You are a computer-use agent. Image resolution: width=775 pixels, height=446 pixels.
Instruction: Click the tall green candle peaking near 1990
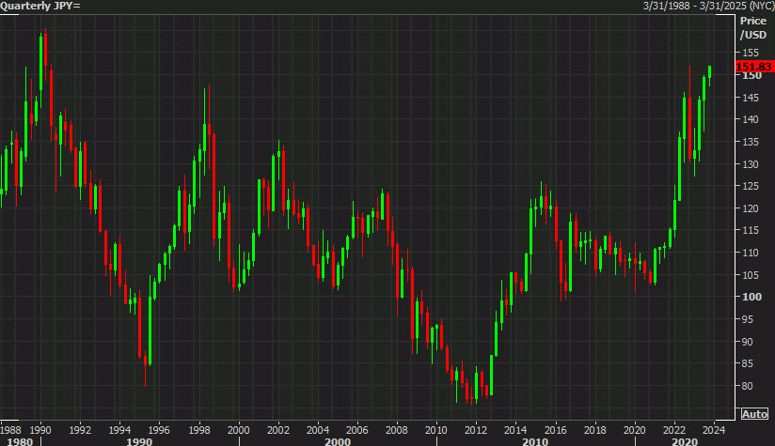41,68
